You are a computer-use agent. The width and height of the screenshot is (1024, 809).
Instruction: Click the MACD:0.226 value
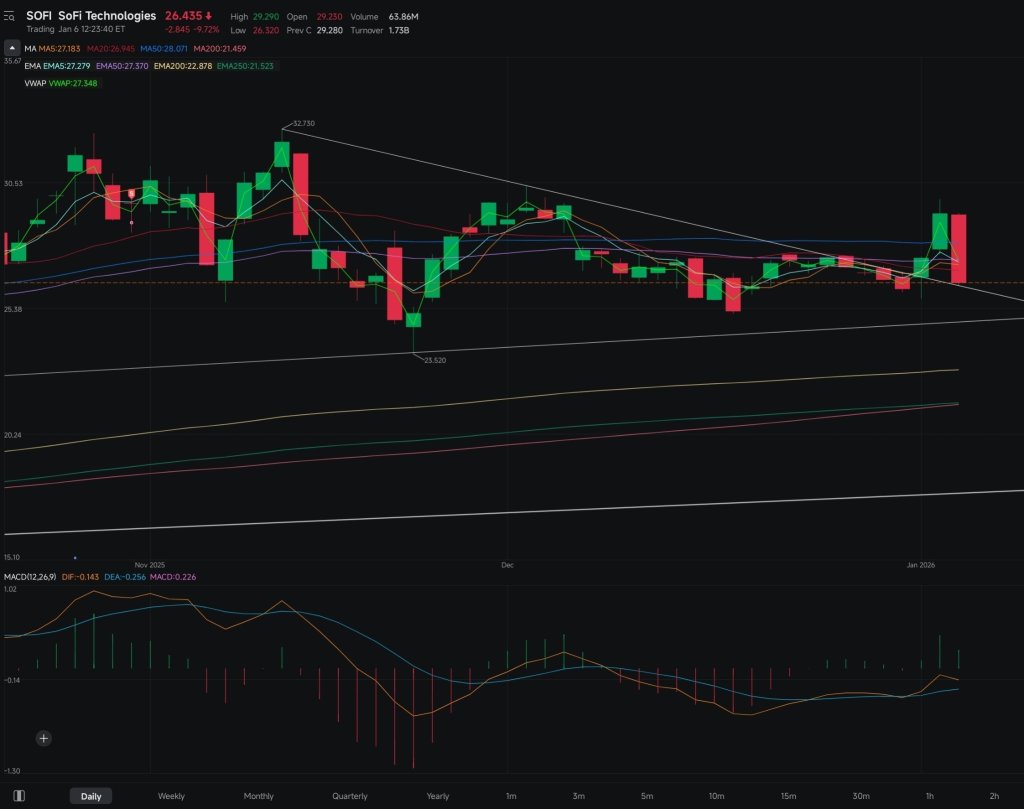[173, 577]
